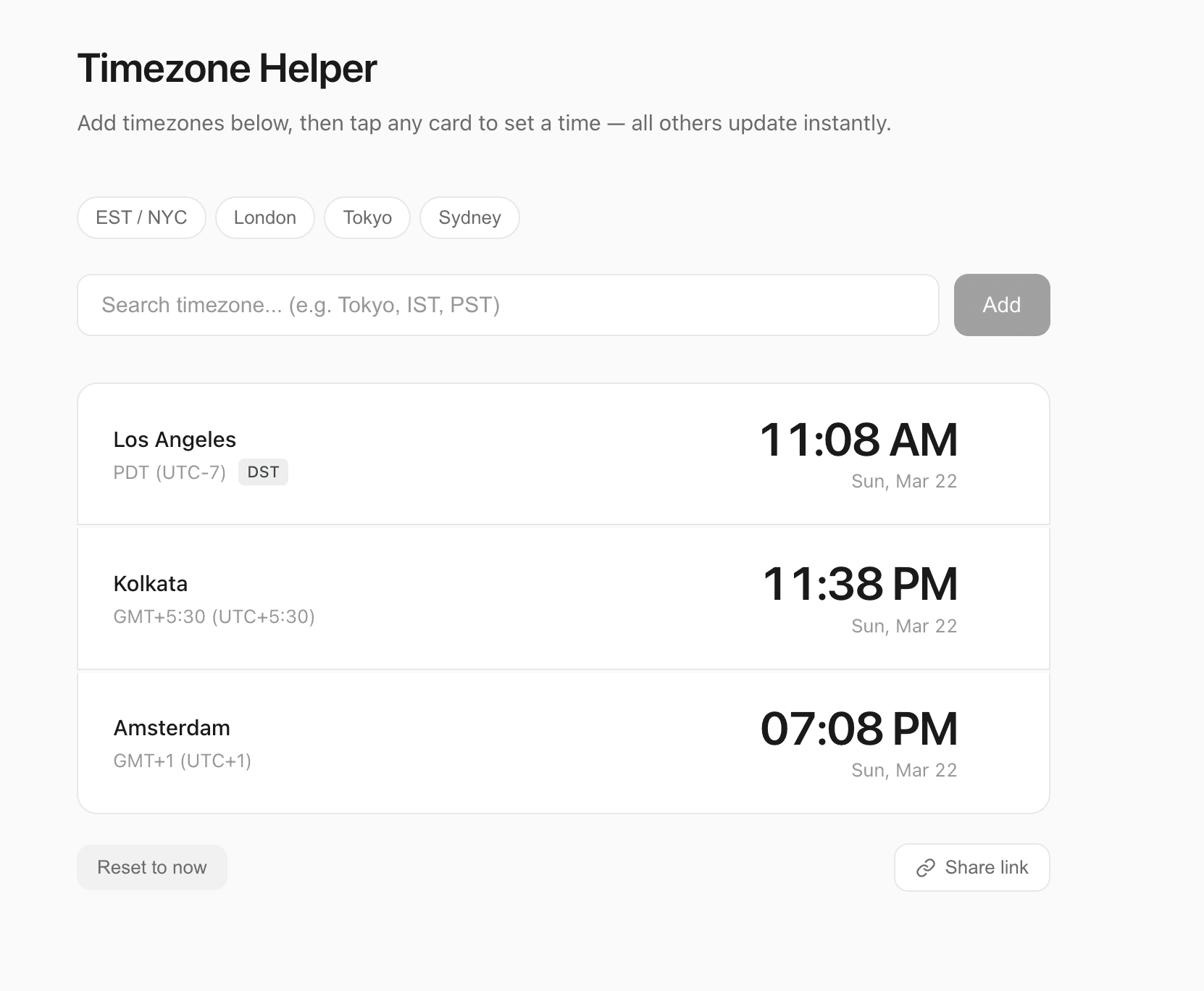Select the PDT (UTC-7) label
1204x991 pixels.
point(169,472)
